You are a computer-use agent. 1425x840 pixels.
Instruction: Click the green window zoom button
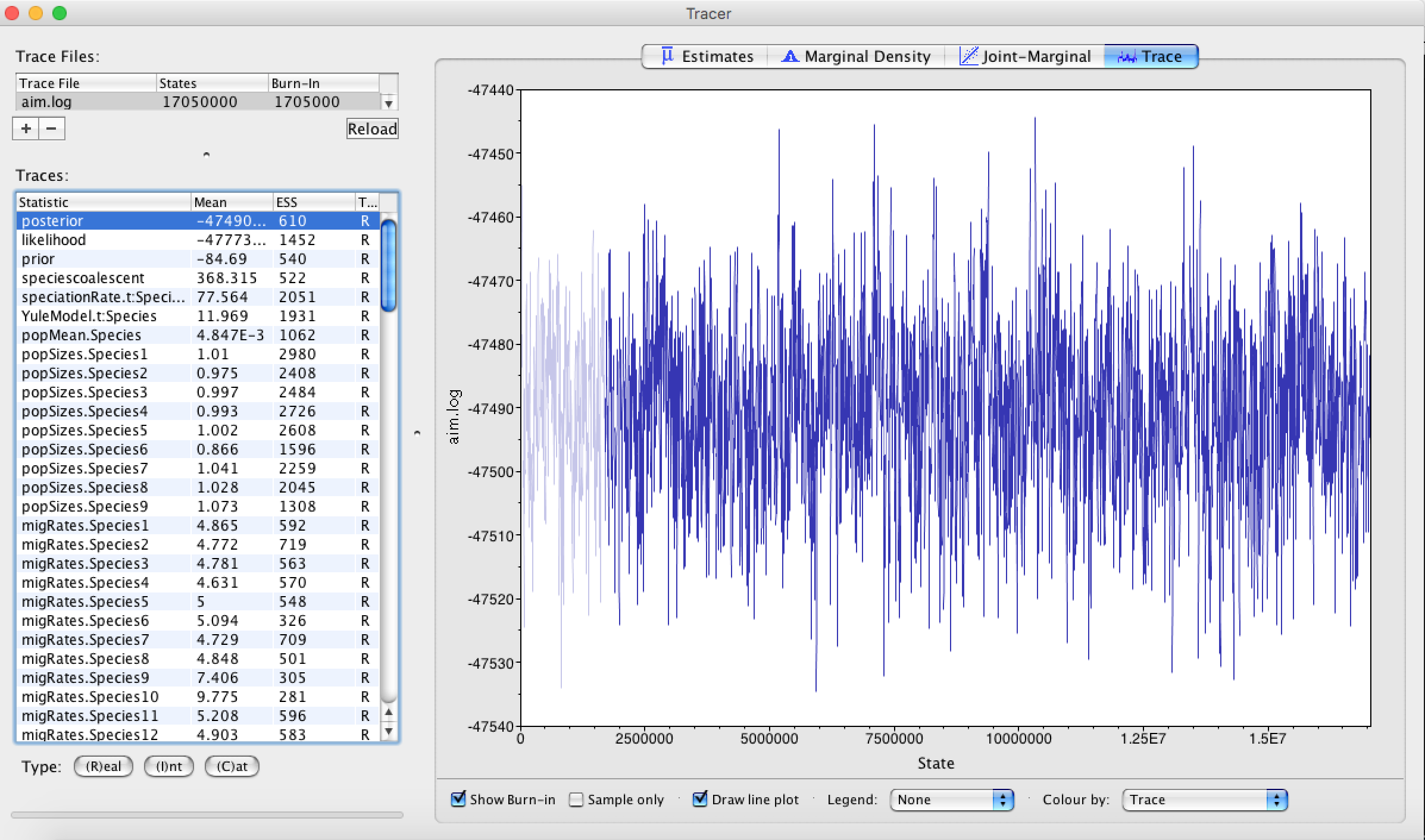click(60, 13)
